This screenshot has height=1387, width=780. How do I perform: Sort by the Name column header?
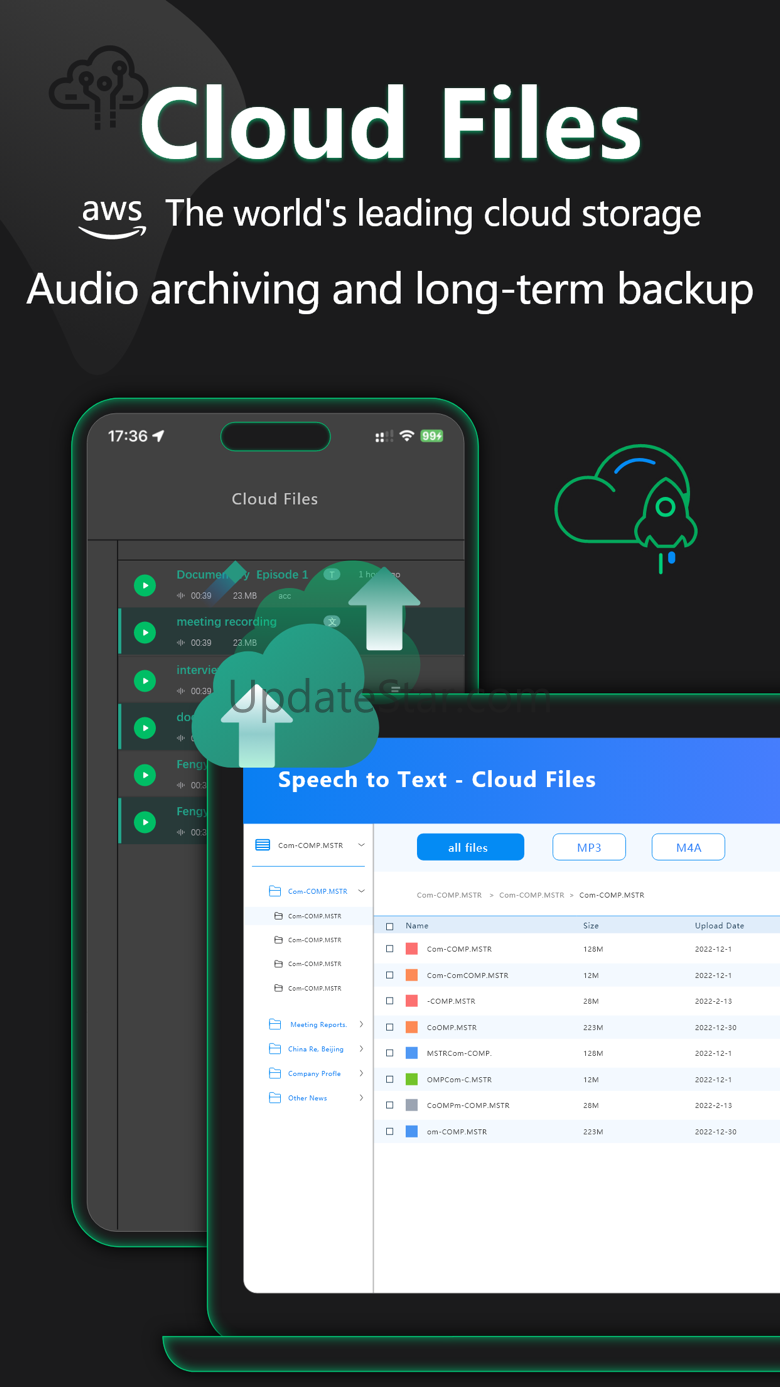417,926
